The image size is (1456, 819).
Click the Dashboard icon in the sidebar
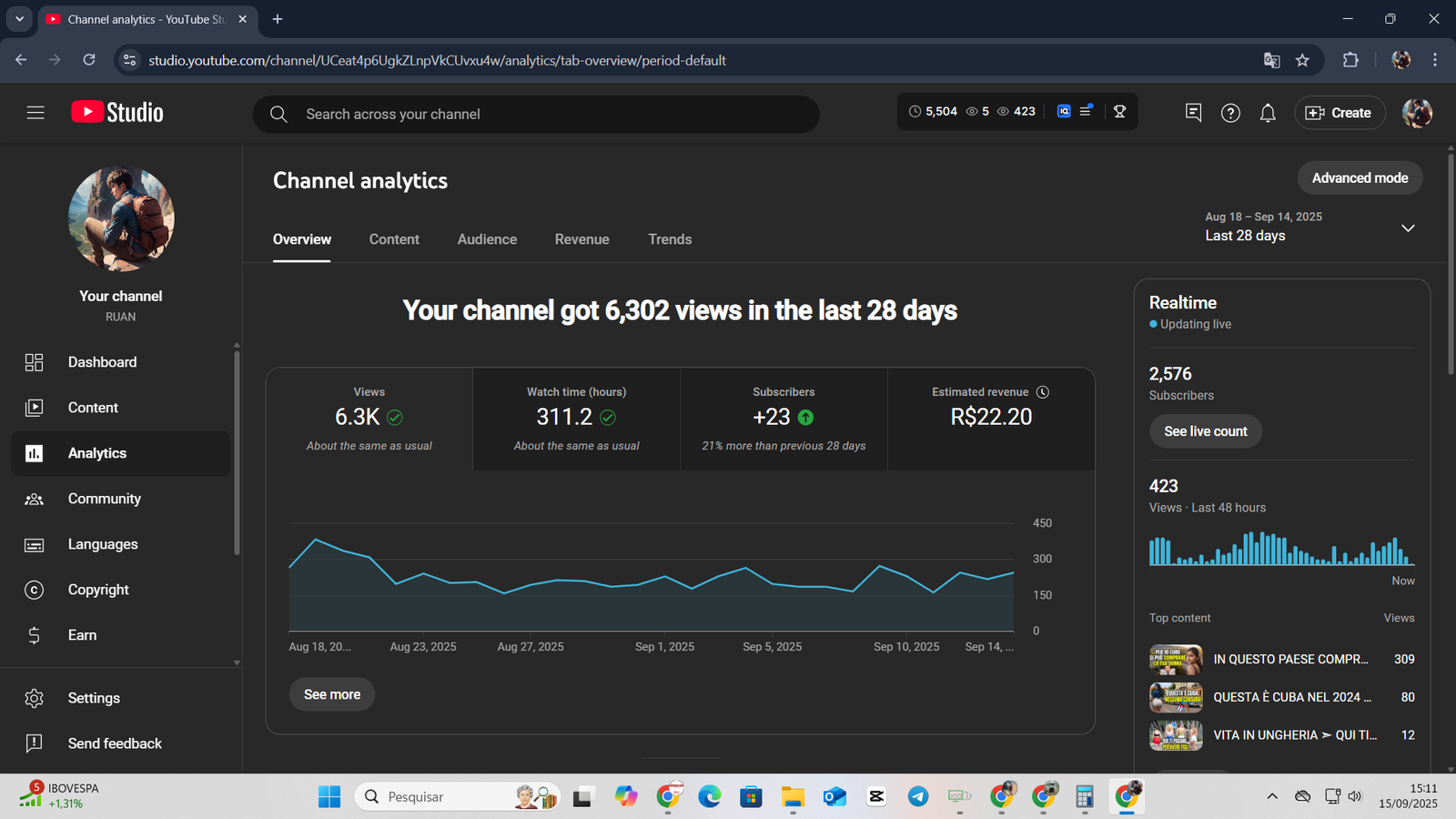[34, 362]
